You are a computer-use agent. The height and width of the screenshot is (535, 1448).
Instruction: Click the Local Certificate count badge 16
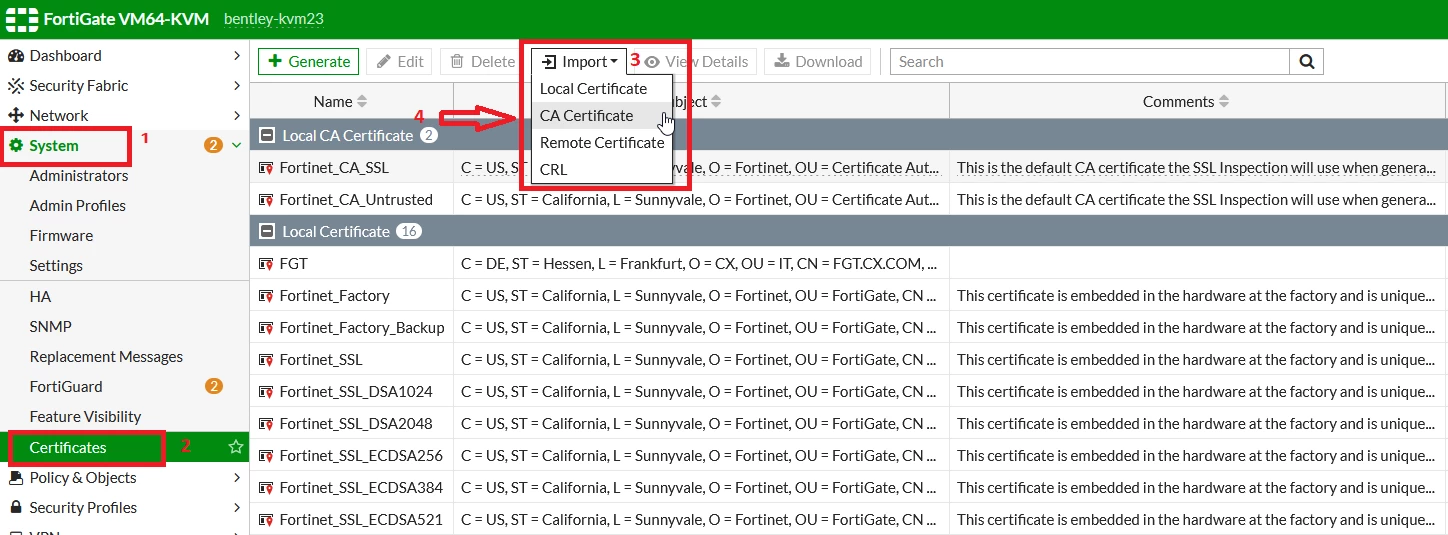(409, 231)
